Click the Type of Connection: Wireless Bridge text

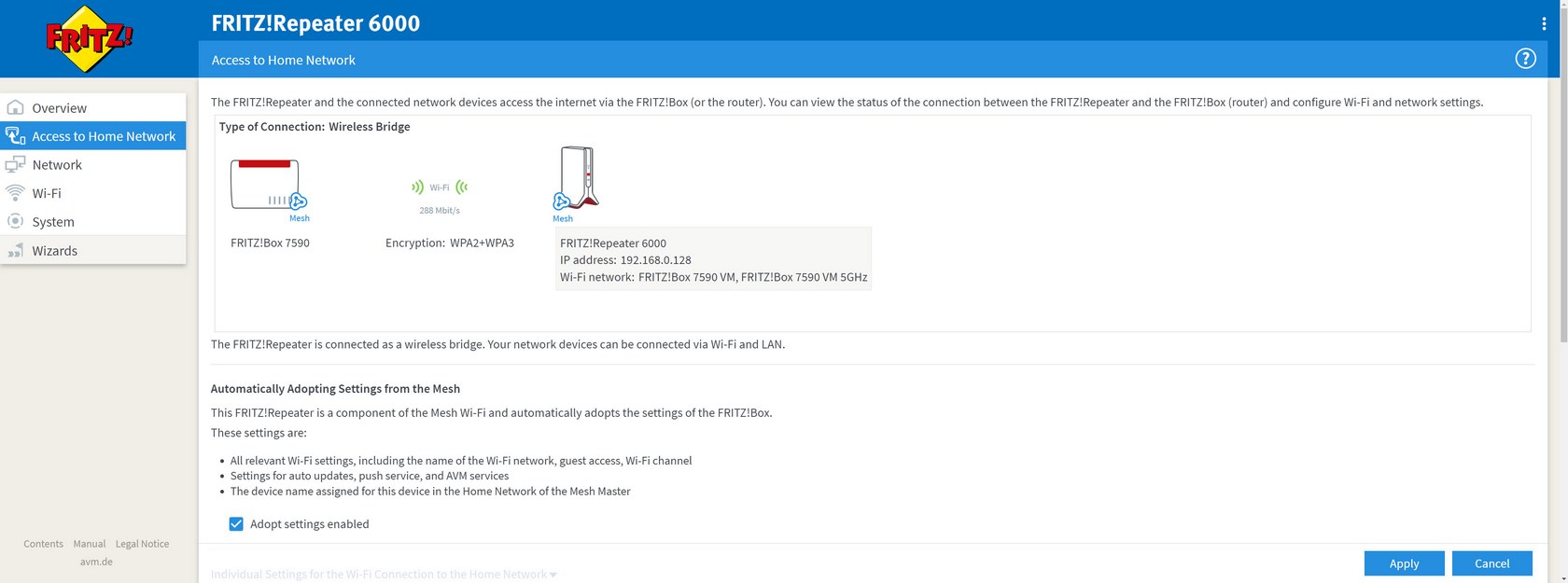315,127
